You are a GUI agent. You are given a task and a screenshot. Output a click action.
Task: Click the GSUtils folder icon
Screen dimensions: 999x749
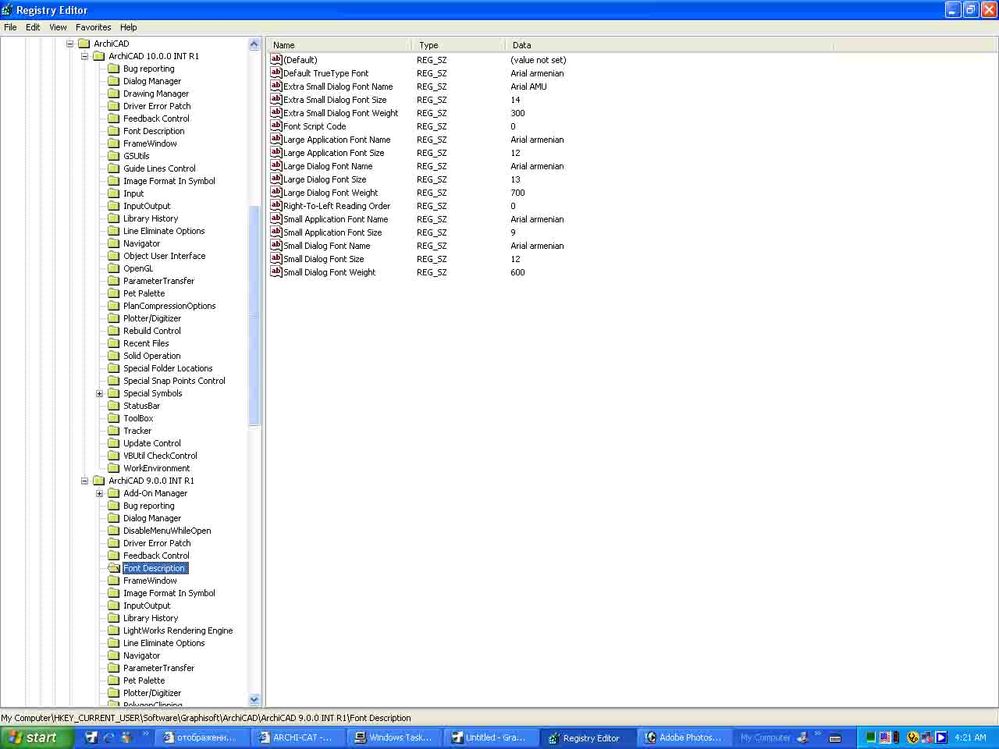(113, 155)
